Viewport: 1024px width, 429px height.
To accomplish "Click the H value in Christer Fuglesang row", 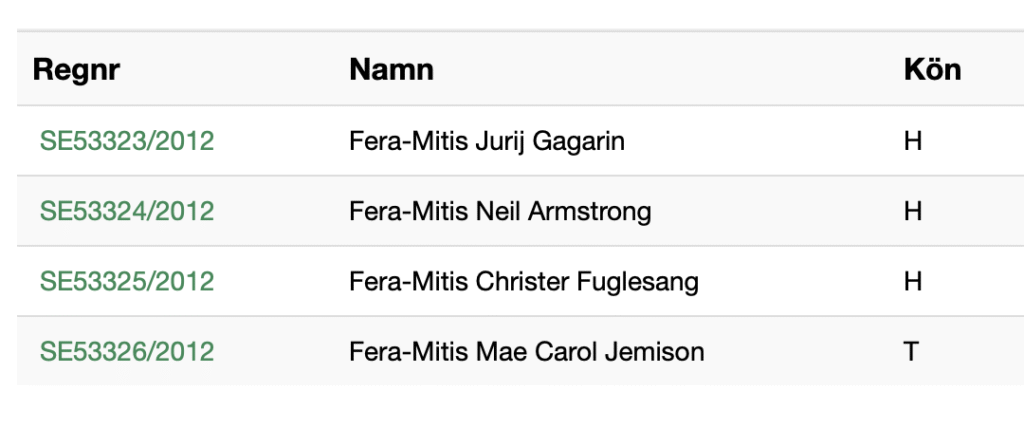I will (913, 281).
